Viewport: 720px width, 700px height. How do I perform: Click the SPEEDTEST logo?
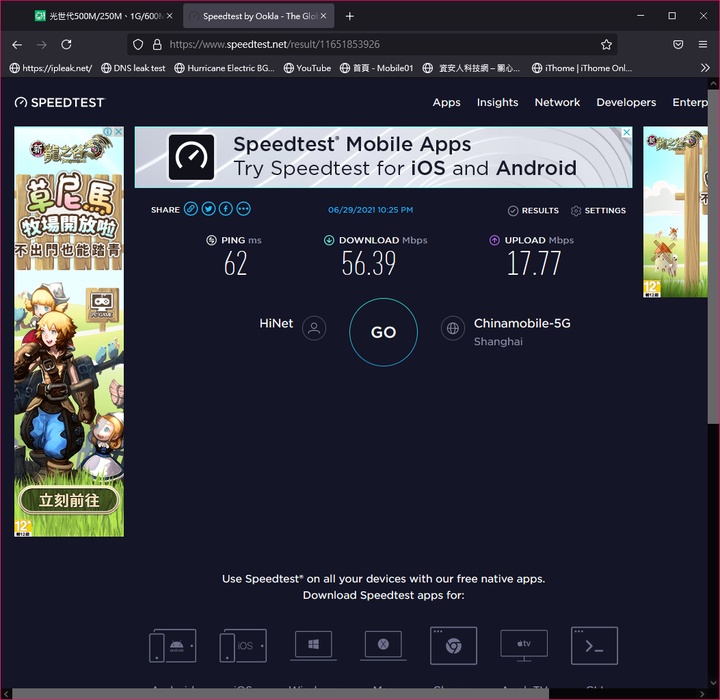point(59,102)
